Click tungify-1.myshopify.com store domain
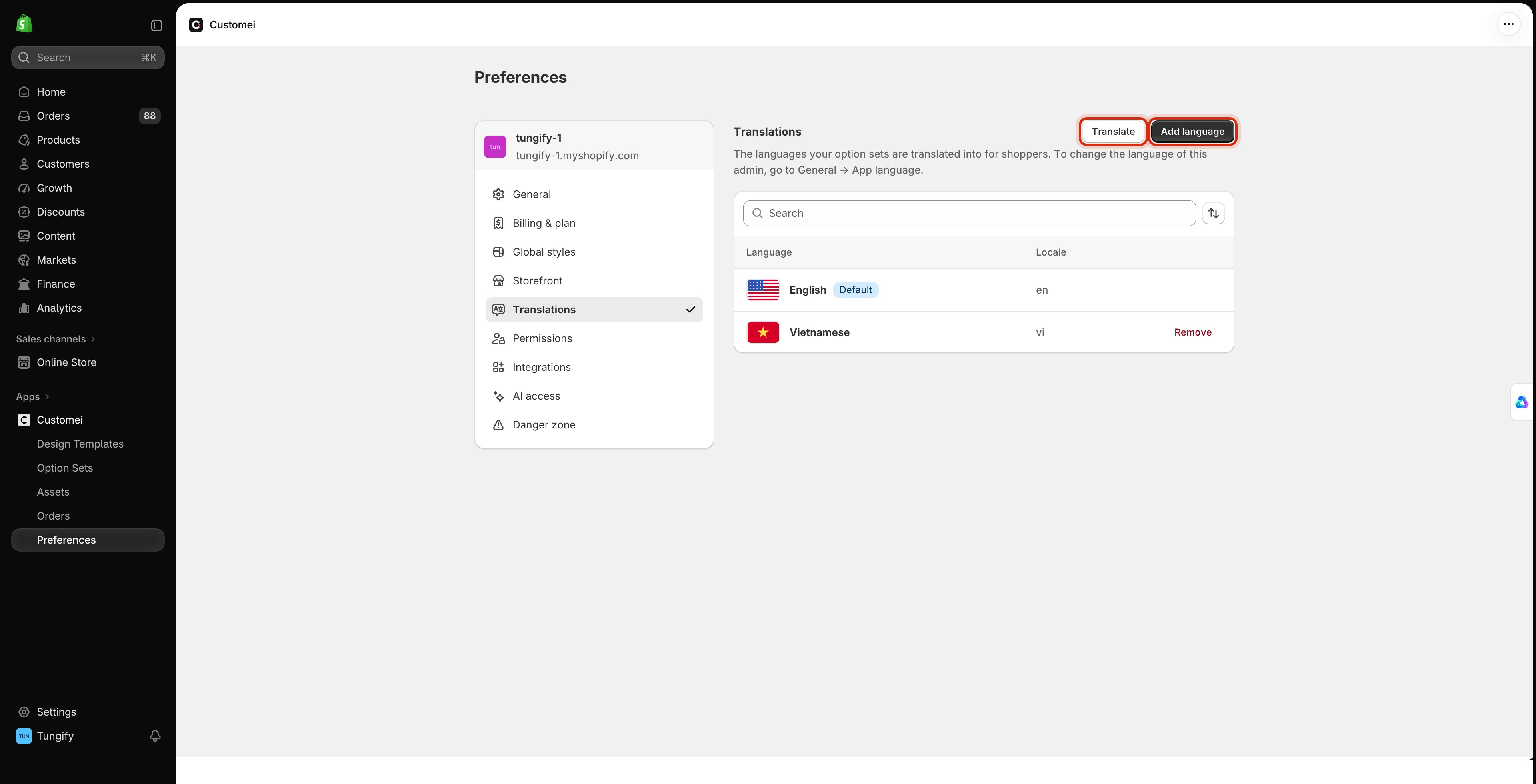Viewport: 1536px width, 784px height. pos(576,156)
